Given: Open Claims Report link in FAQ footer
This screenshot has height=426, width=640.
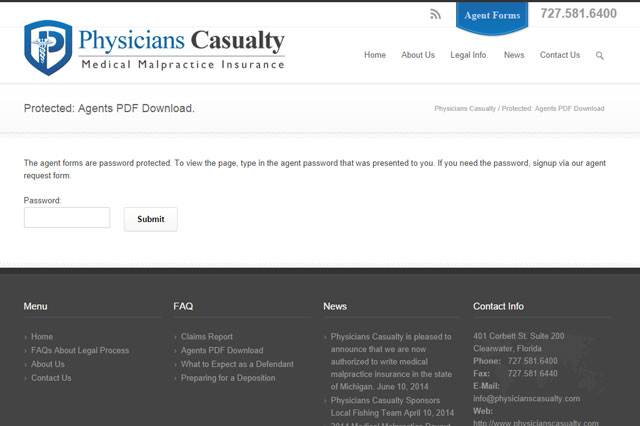Looking at the screenshot, I should [x=207, y=337].
